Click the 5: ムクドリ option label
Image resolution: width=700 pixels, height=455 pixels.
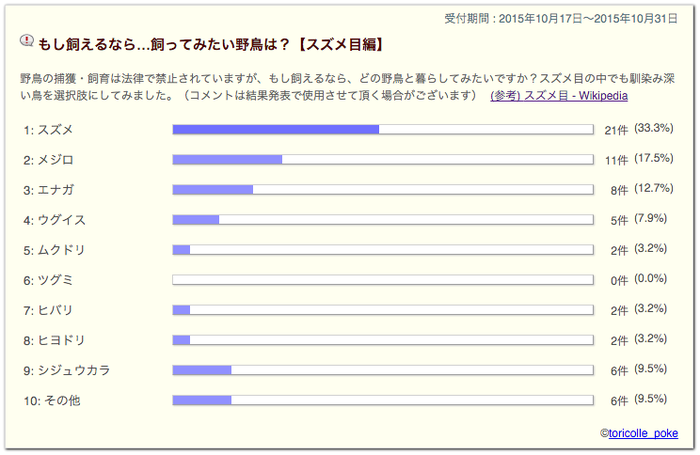click(54, 250)
